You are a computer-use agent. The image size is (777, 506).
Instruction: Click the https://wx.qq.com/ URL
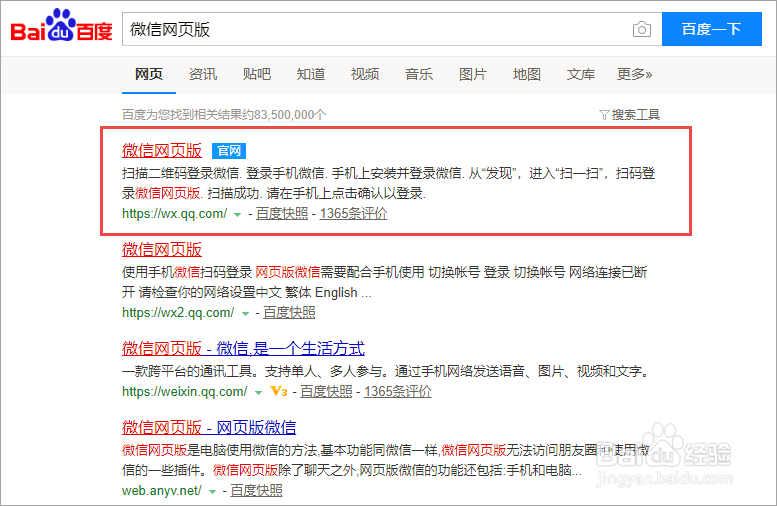[x=174, y=214]
